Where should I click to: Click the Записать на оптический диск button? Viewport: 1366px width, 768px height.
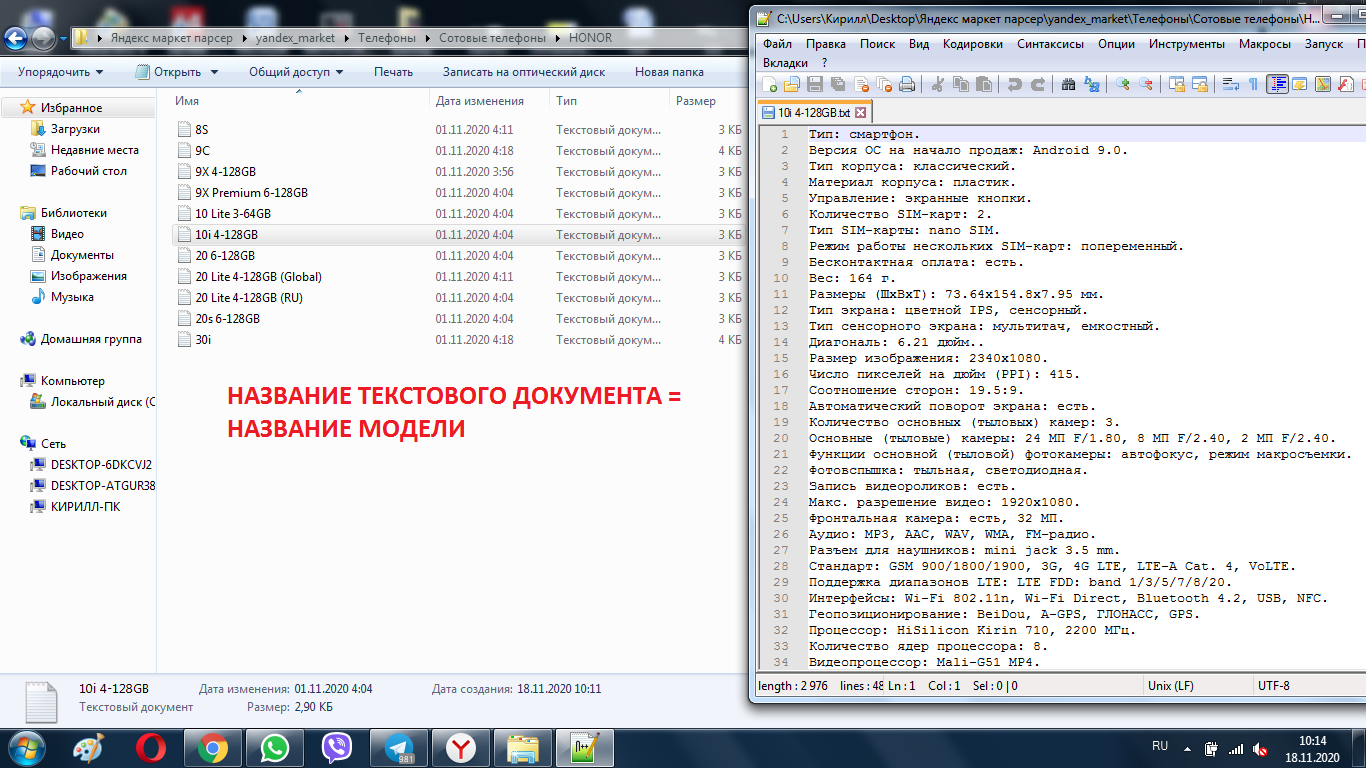tap(524, 72)
